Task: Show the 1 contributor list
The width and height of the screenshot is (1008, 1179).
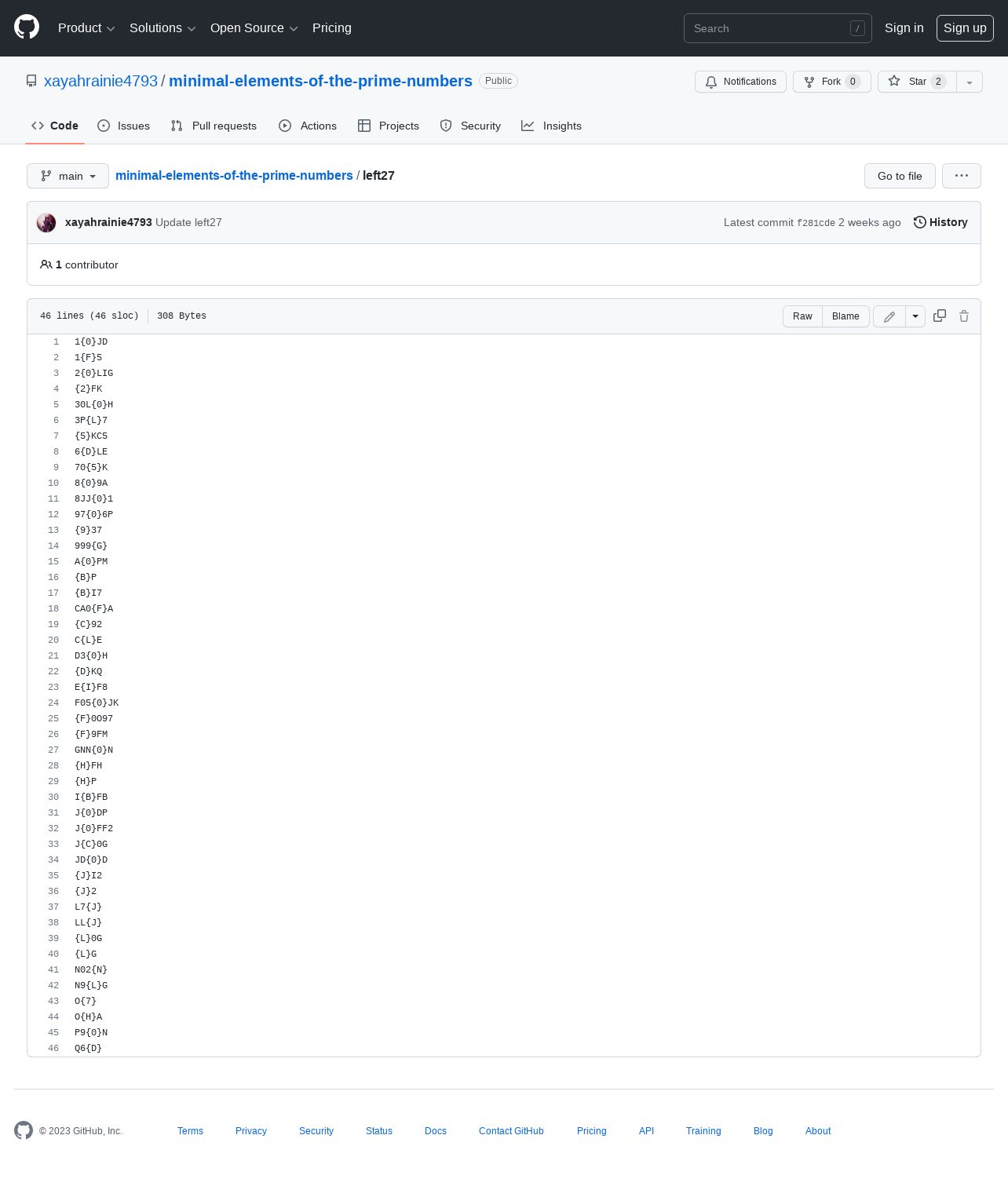Action: coord(79,265)
